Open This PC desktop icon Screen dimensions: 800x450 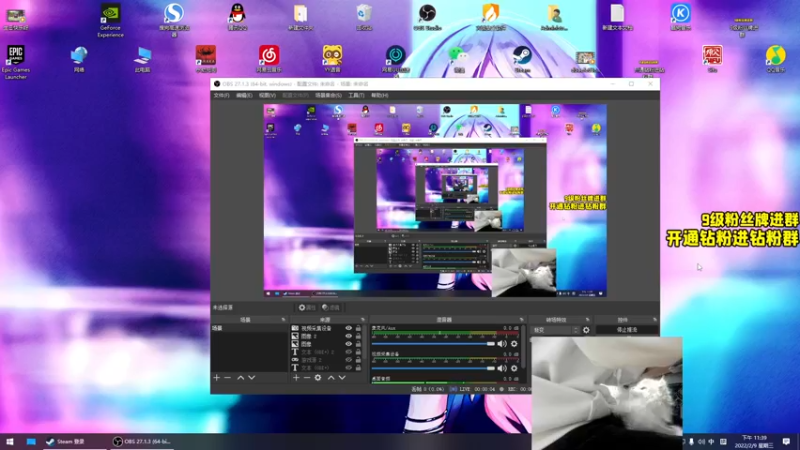[142, 59]
